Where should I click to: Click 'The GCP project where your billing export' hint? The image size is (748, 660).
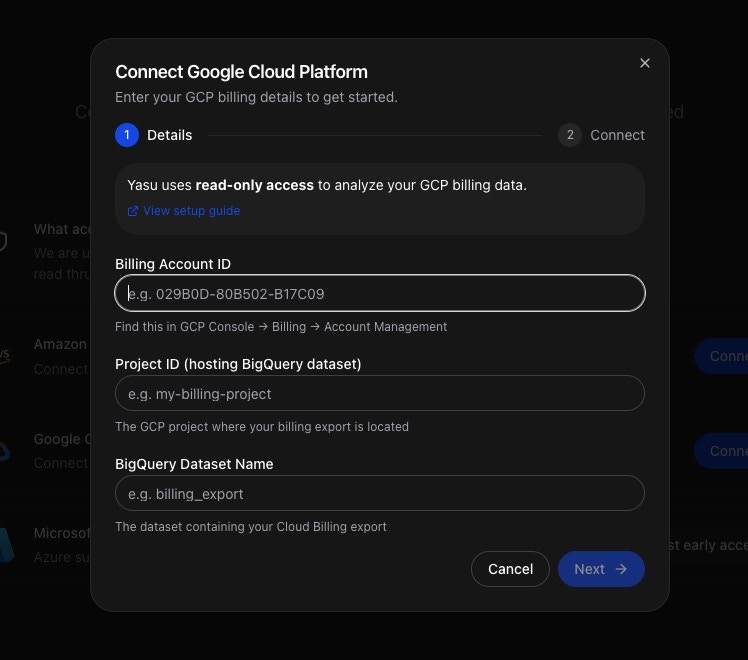click(x=262, y=427)
